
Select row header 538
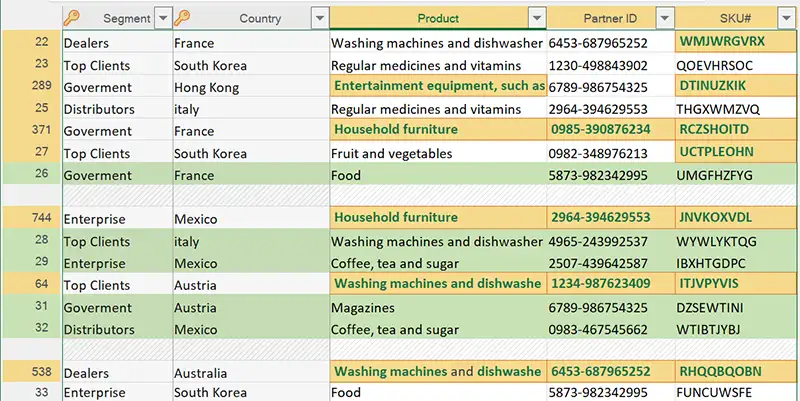(33, 371)
